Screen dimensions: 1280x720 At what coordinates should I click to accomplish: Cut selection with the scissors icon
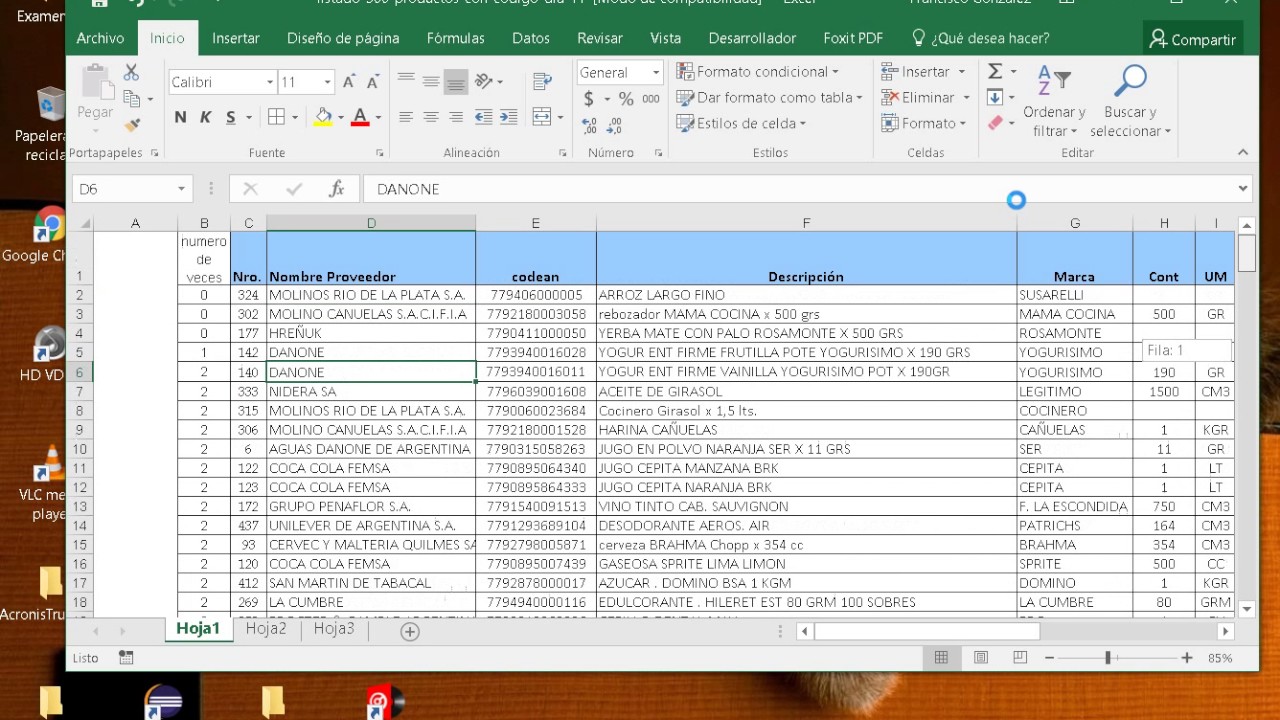click(x=131, y=73)
